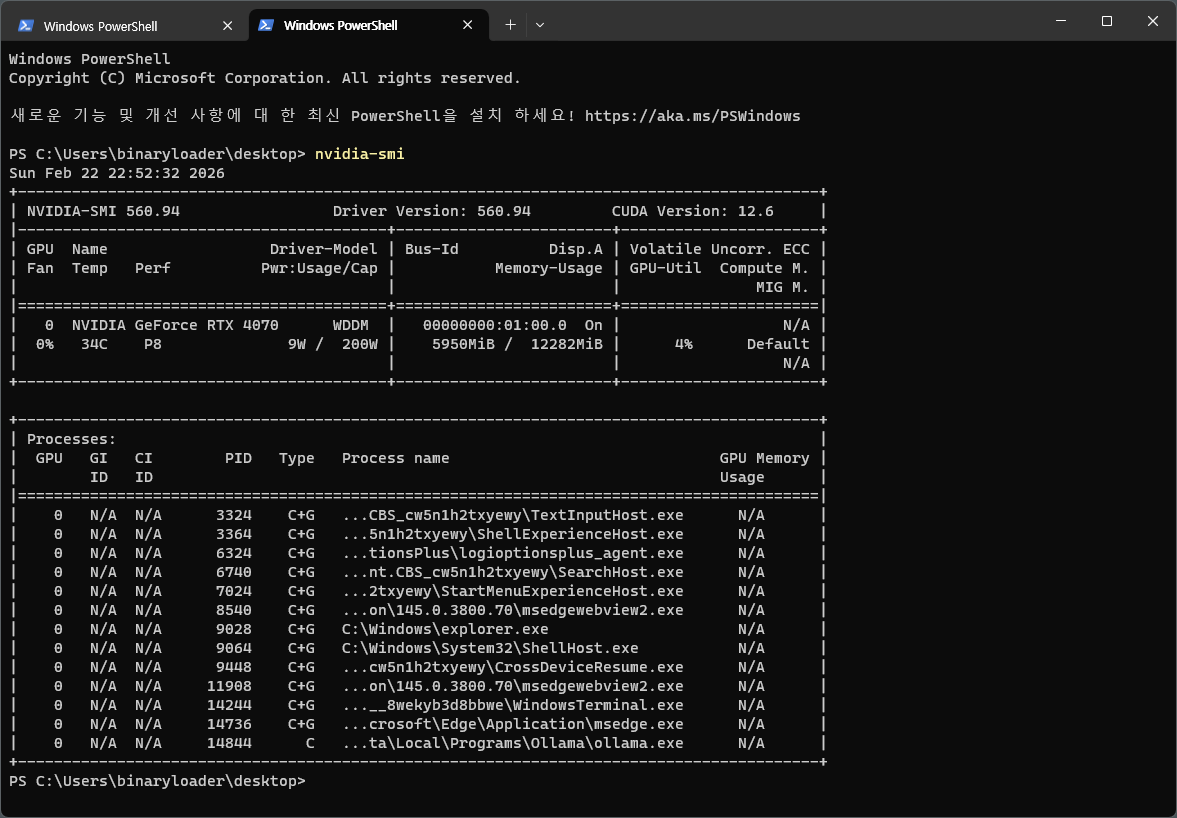Close the first Windows PowerShell tab
Screen dimensions: 1177x818
pos(228,24)
